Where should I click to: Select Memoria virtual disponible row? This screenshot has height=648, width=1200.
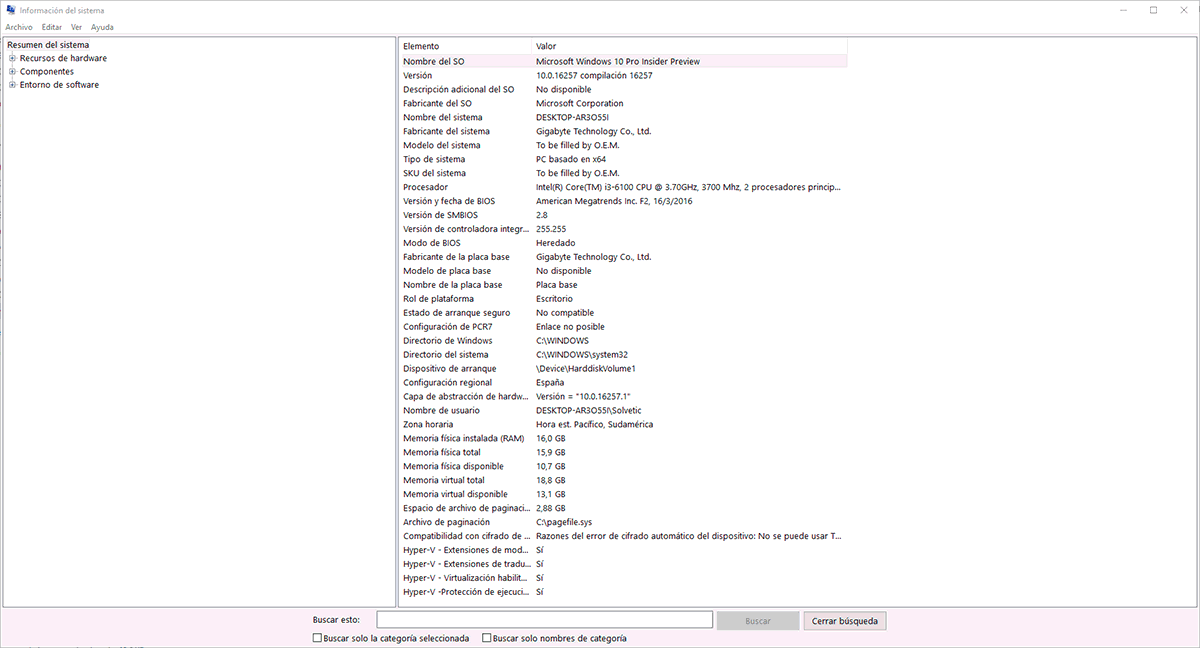(x=623, y=494)
